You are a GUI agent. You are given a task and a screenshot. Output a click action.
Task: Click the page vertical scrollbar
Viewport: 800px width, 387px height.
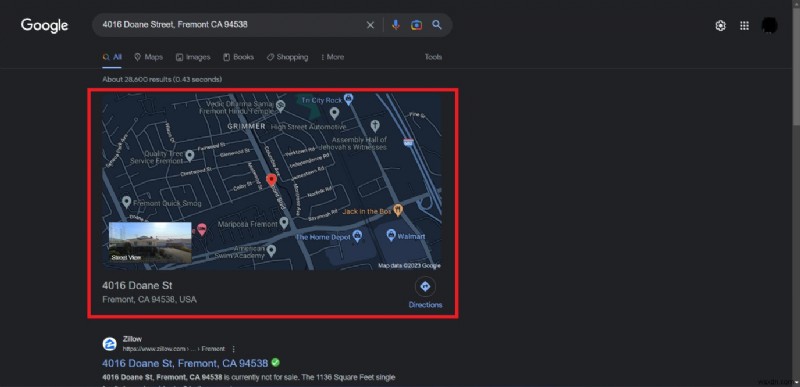[x=795, y=66]
